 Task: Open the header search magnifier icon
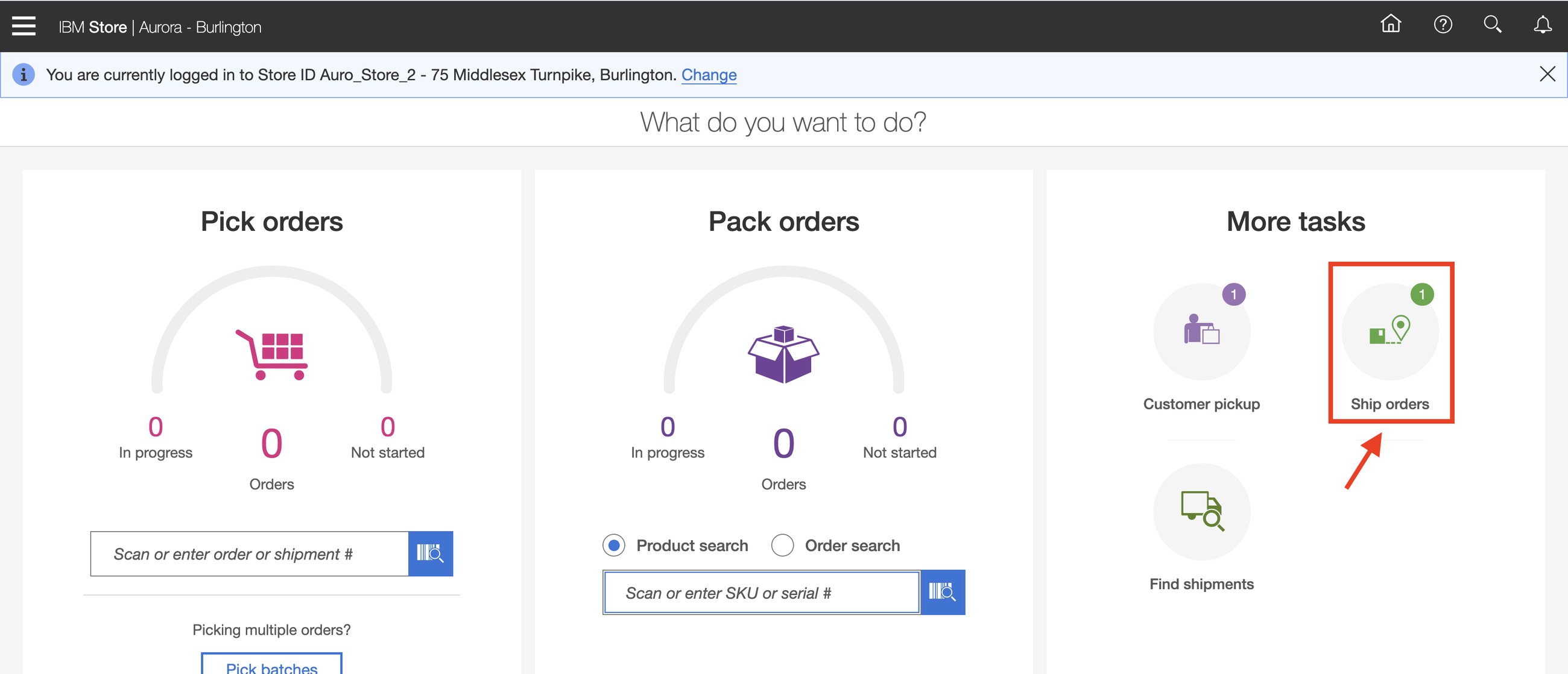point(1493,24)
